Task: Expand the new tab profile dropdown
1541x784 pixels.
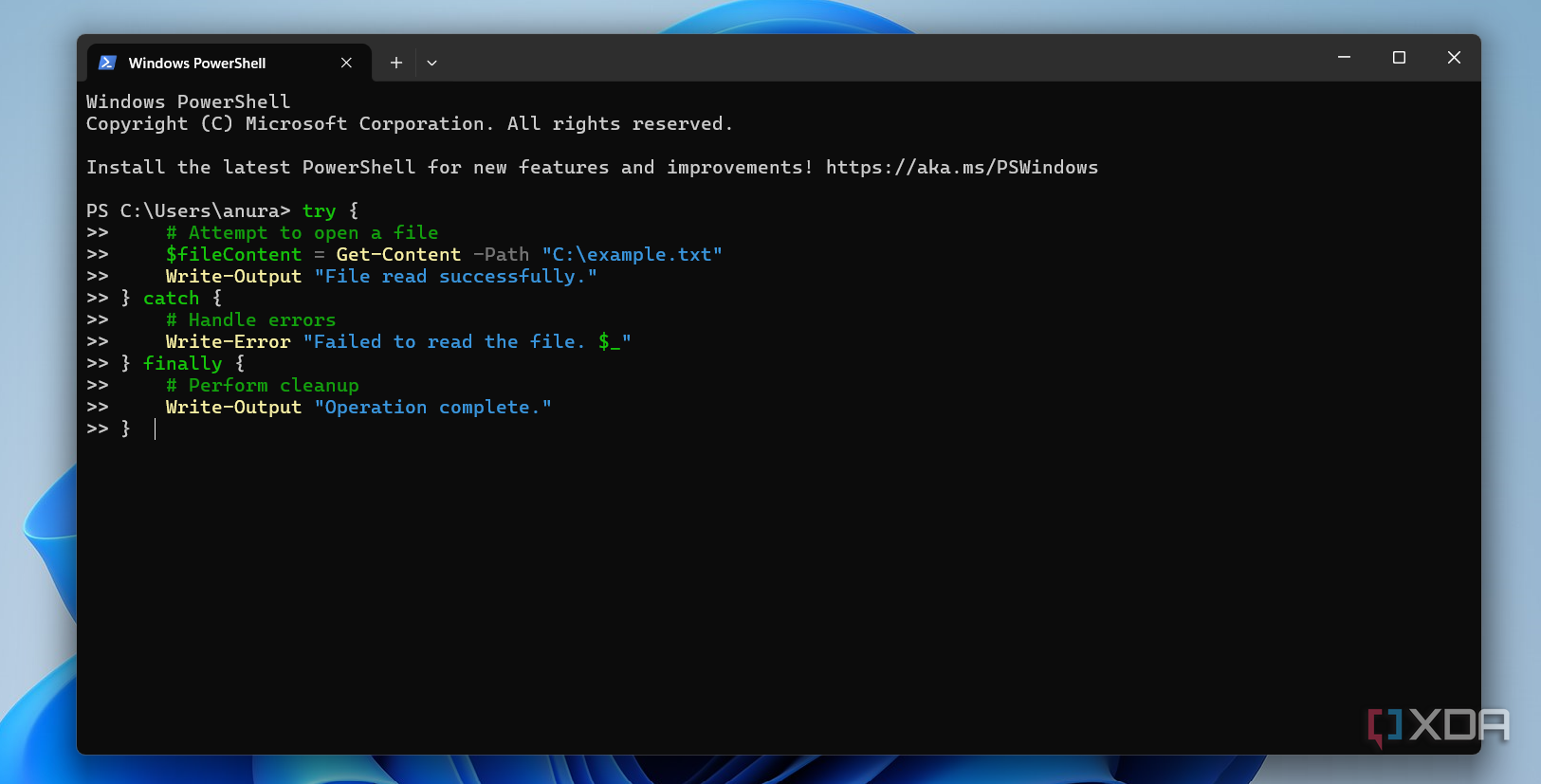Action: (431, 63)
